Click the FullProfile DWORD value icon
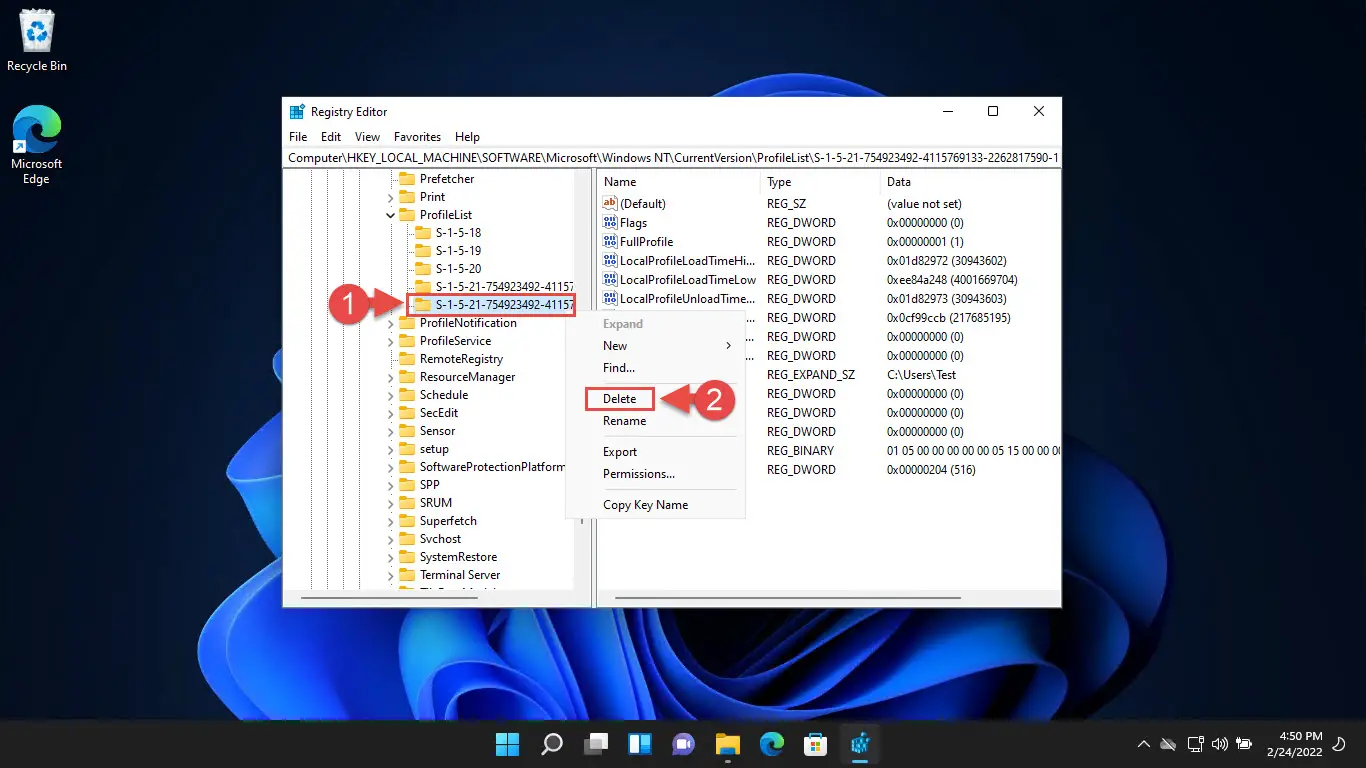The width and height of the screenshot is (1366, 768). click(x=610, y=242)
